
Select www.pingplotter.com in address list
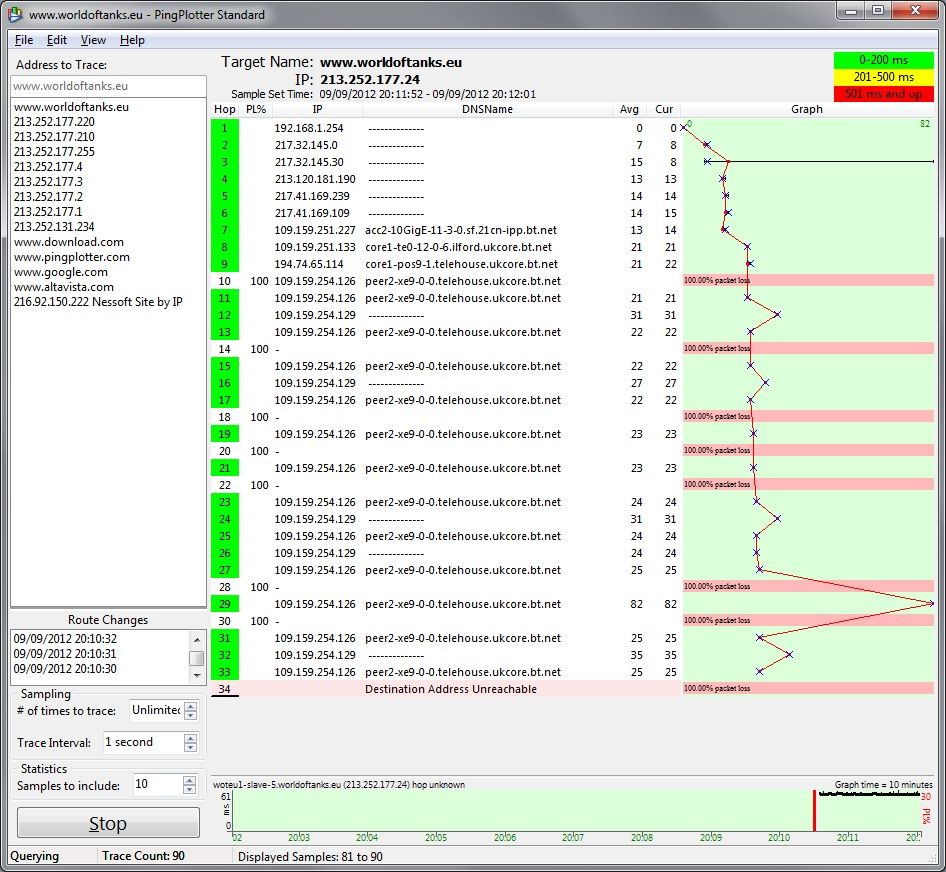(72, 257)
